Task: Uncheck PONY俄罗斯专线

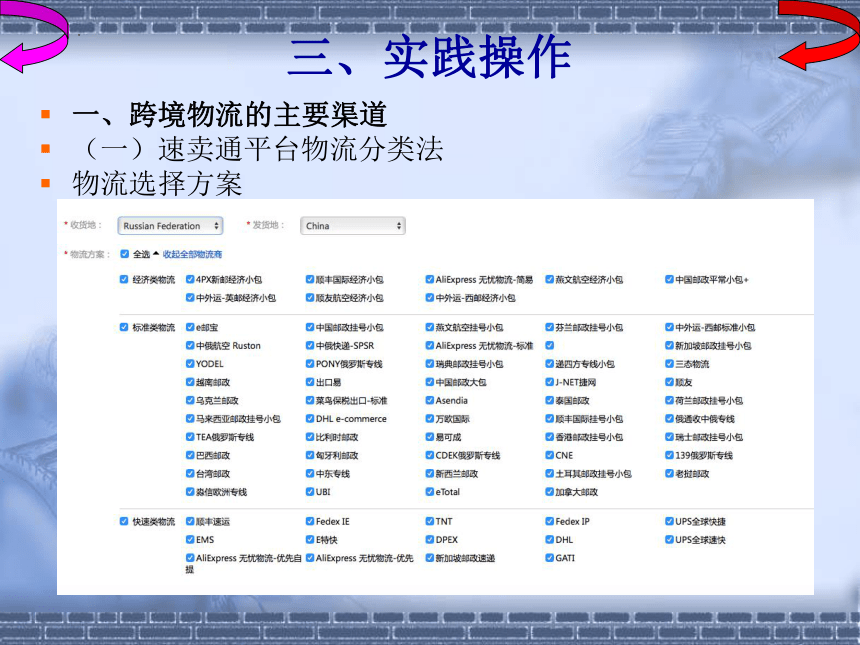Action: click(310, 364)
